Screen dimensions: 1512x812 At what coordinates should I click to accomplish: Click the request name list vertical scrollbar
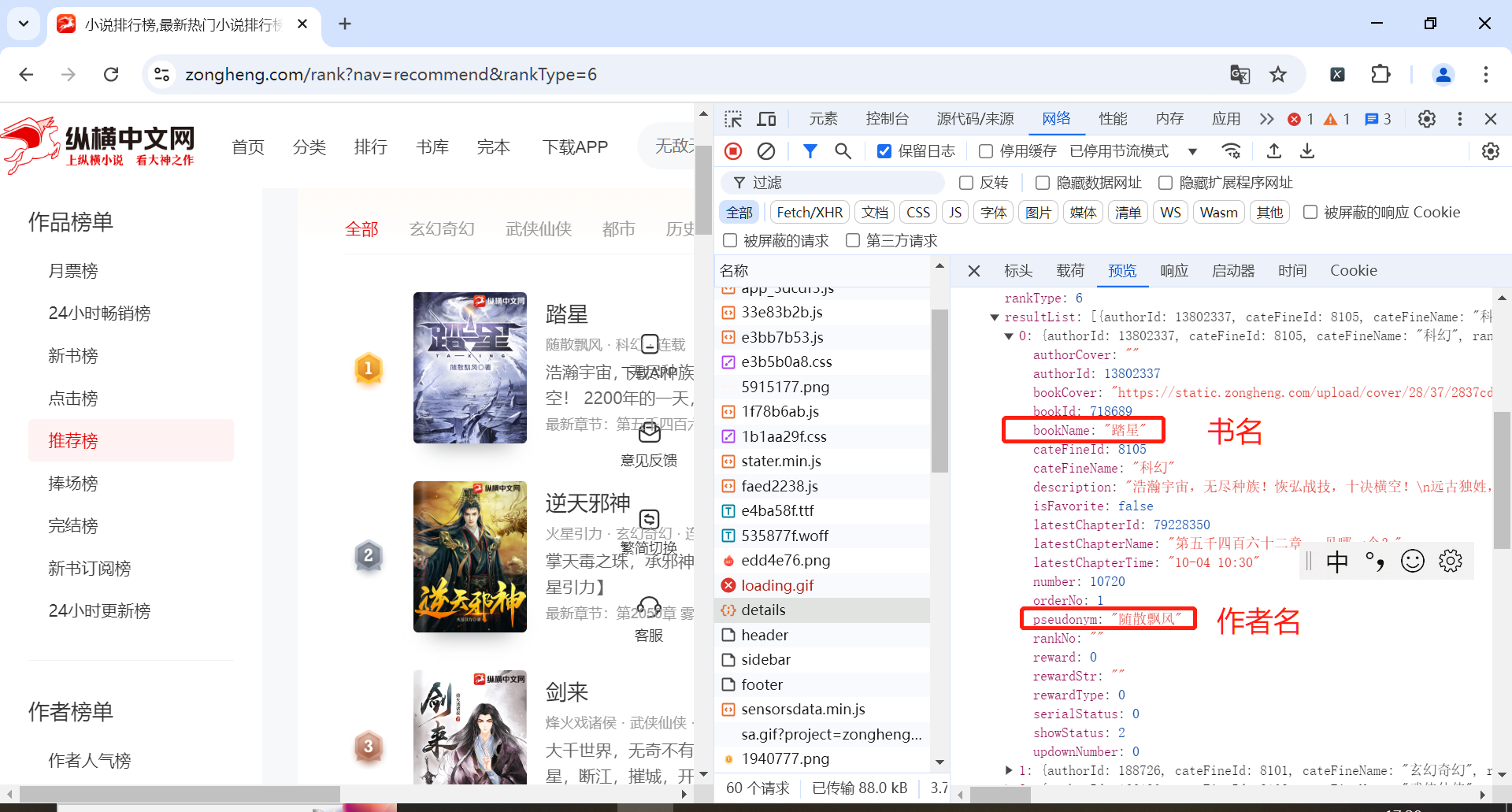pyautogui.click(x=939, y=391)
